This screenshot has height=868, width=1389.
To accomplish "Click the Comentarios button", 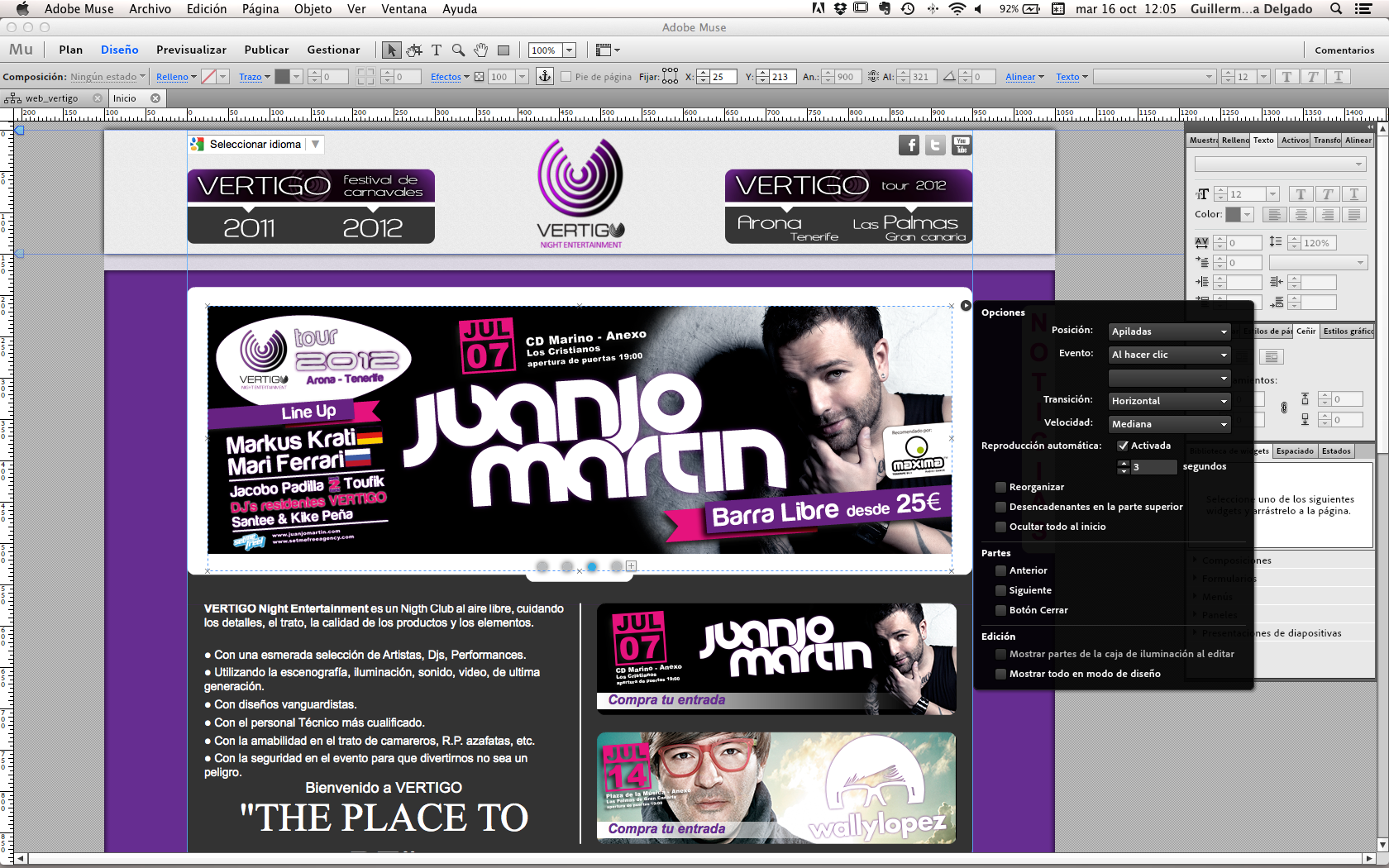I will [1344, 50].
